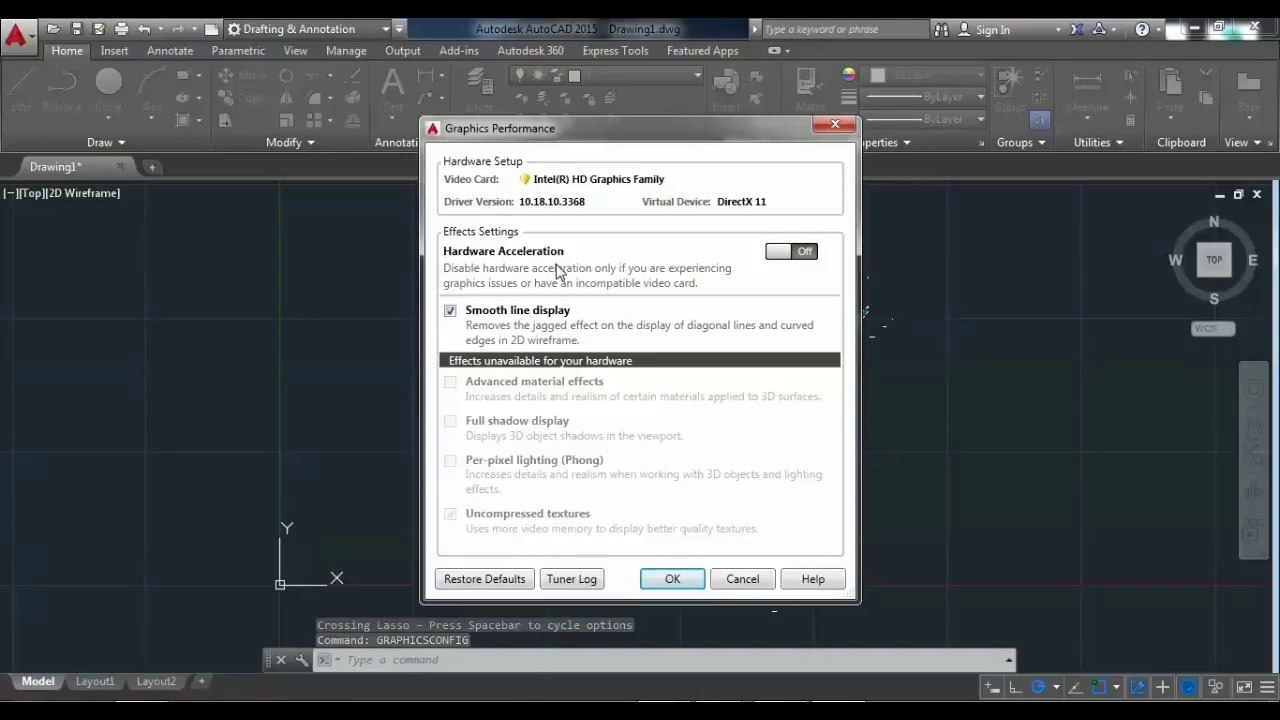This screenshot has height=720, width=1280.
Task: Click the Match Properties icon
Action: pos(809,88)
